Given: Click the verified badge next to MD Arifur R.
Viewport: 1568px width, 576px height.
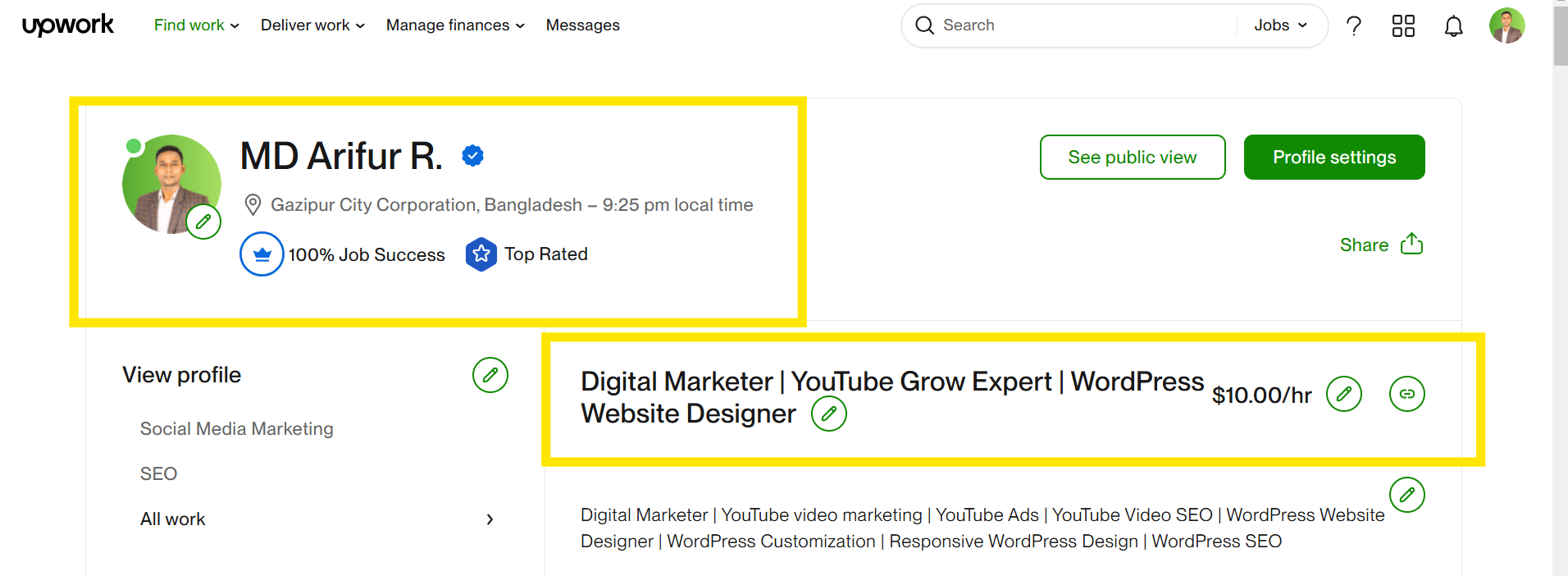Looking at the screenshot, I should click(472, 155).
